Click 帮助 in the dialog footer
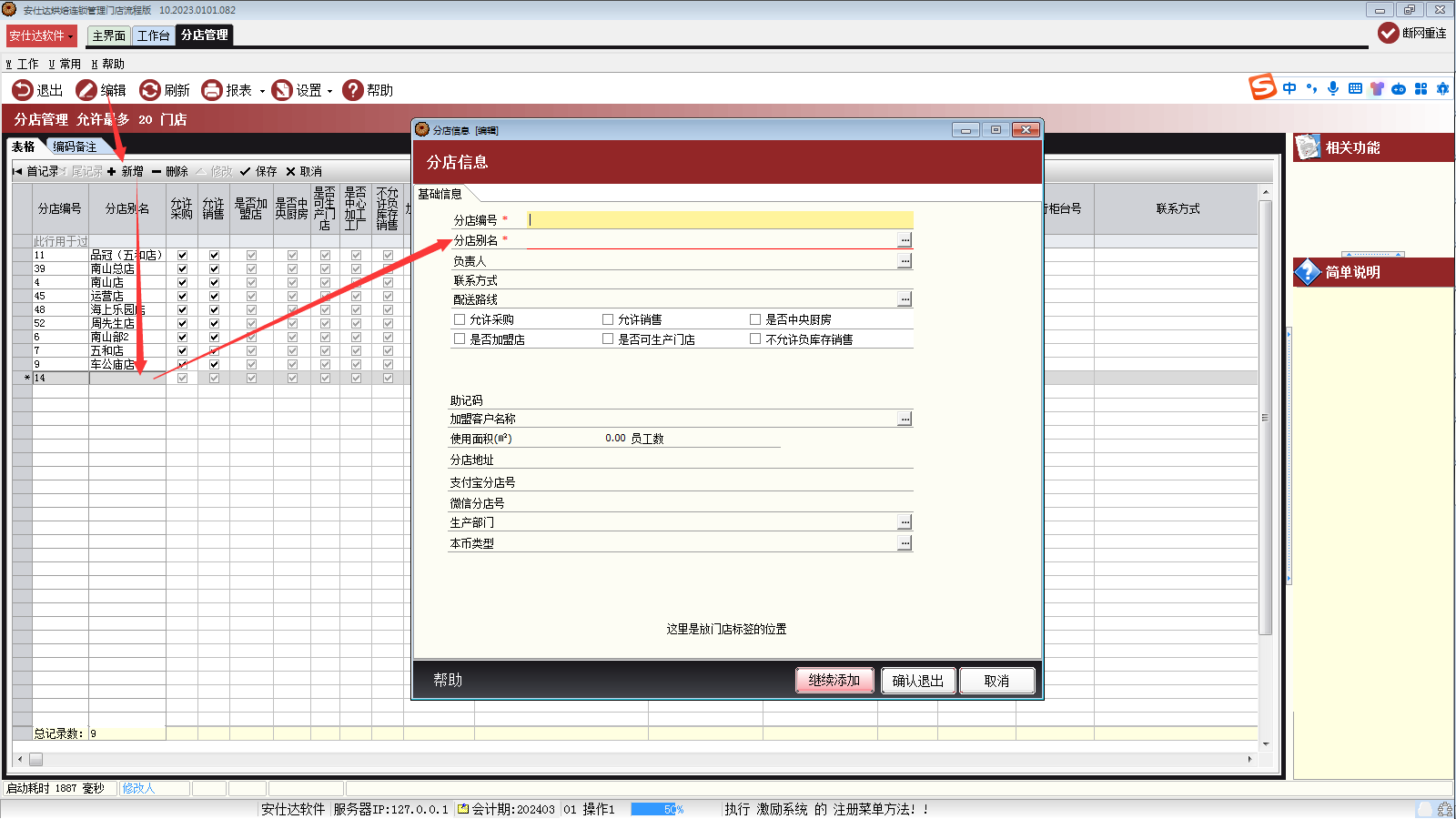The image size is (1456, 819). pyautogui.click(x=448, y=681)
